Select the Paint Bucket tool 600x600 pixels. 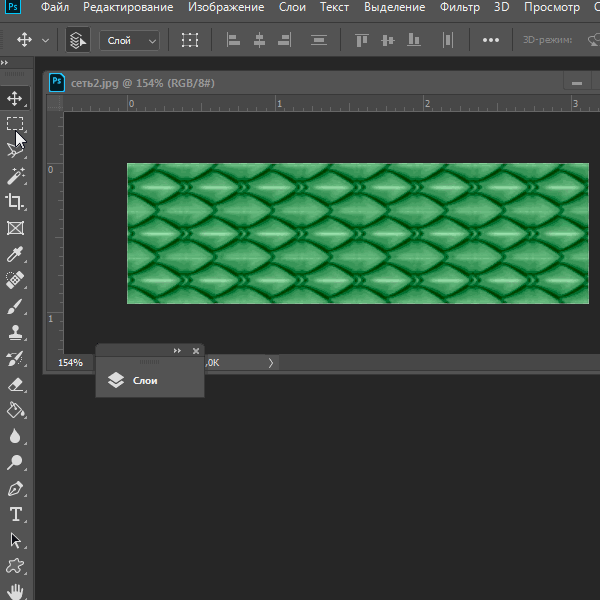click(15, 410)
